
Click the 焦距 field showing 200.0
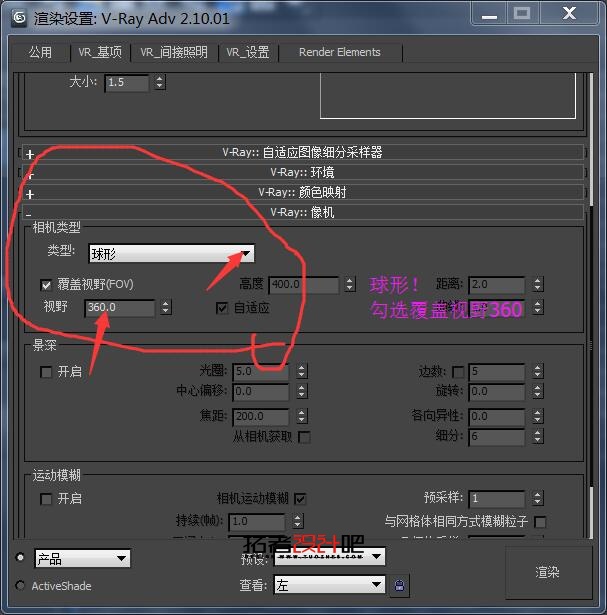[260, 417]
